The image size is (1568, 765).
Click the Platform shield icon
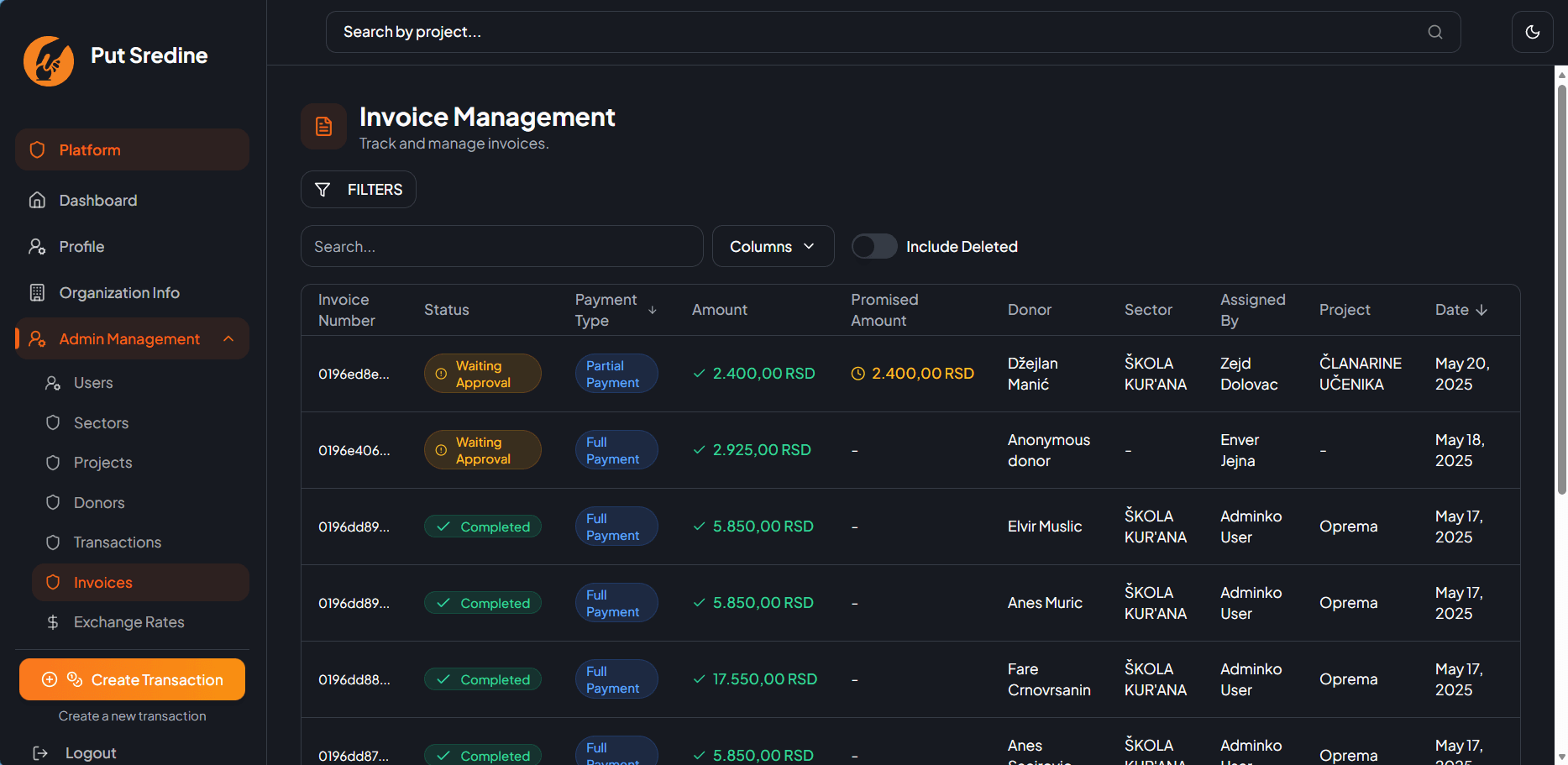pos(37,149)
